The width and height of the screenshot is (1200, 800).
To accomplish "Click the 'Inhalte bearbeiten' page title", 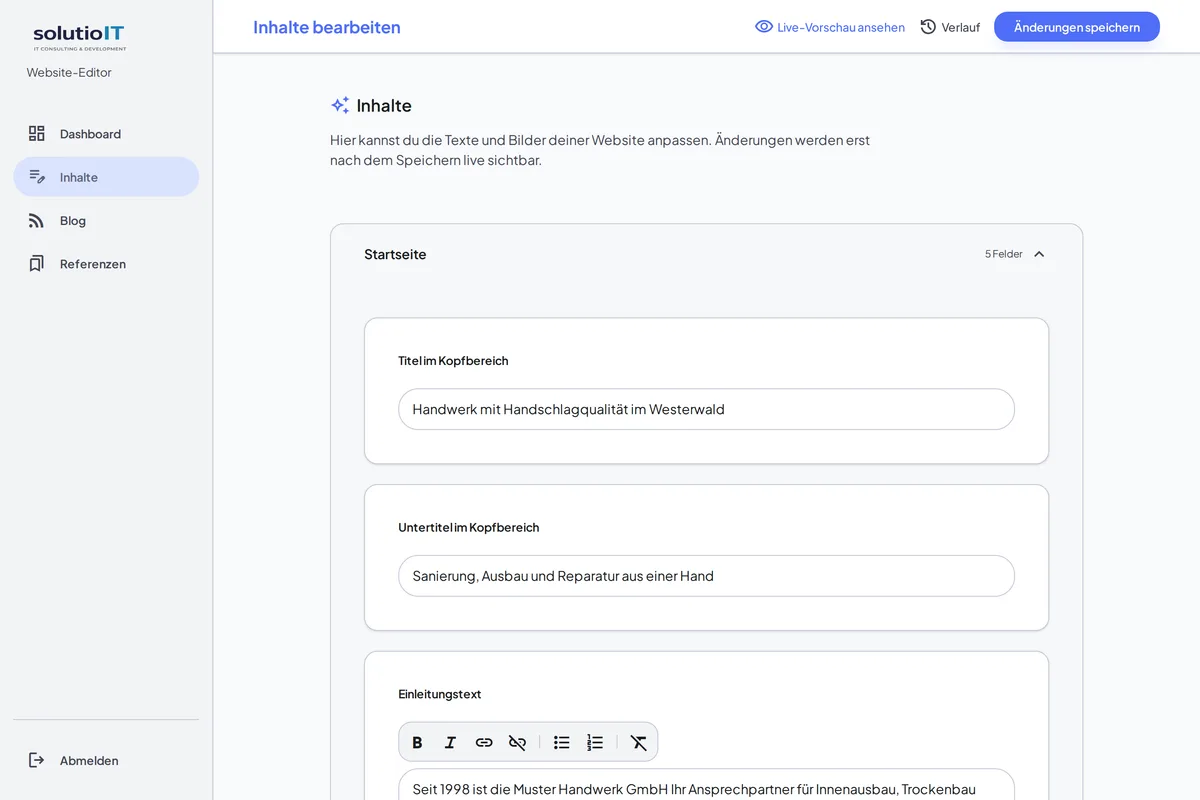I will [327, 27].
